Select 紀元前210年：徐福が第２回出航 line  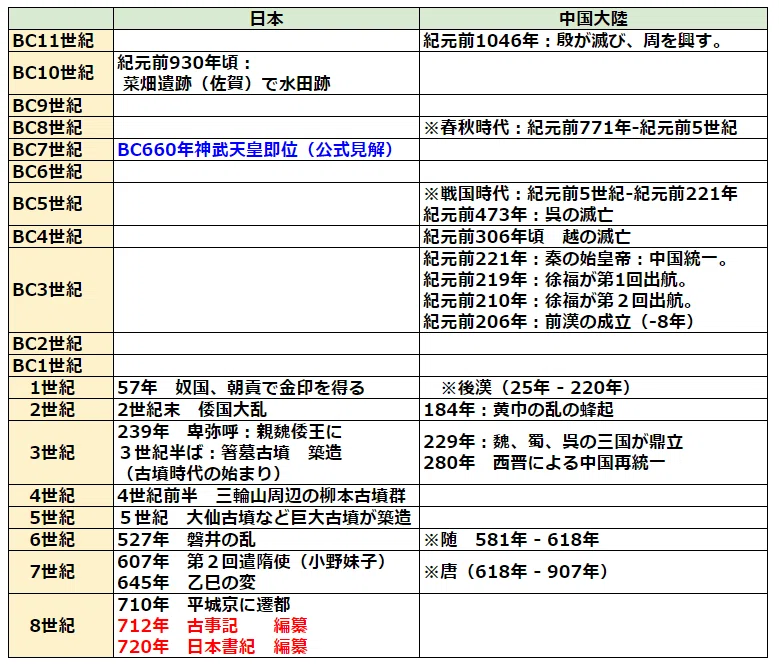[x=557, y=301]
